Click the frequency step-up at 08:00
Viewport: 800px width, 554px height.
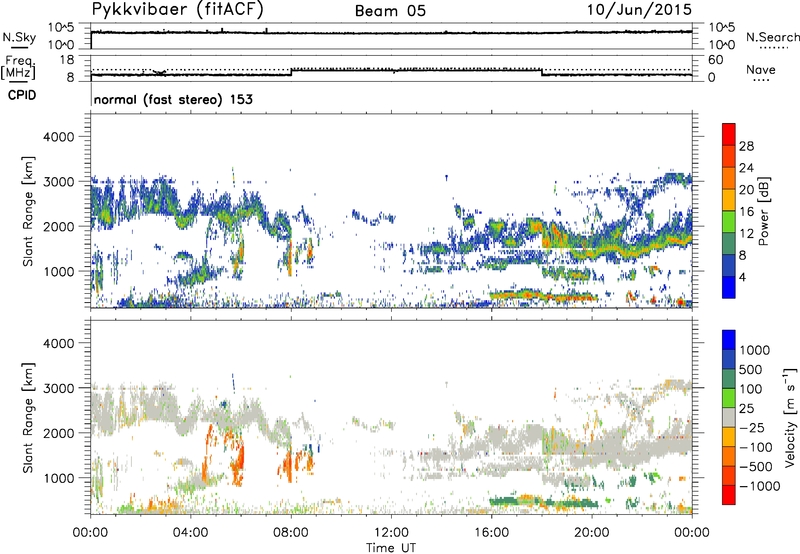[291, 72]
